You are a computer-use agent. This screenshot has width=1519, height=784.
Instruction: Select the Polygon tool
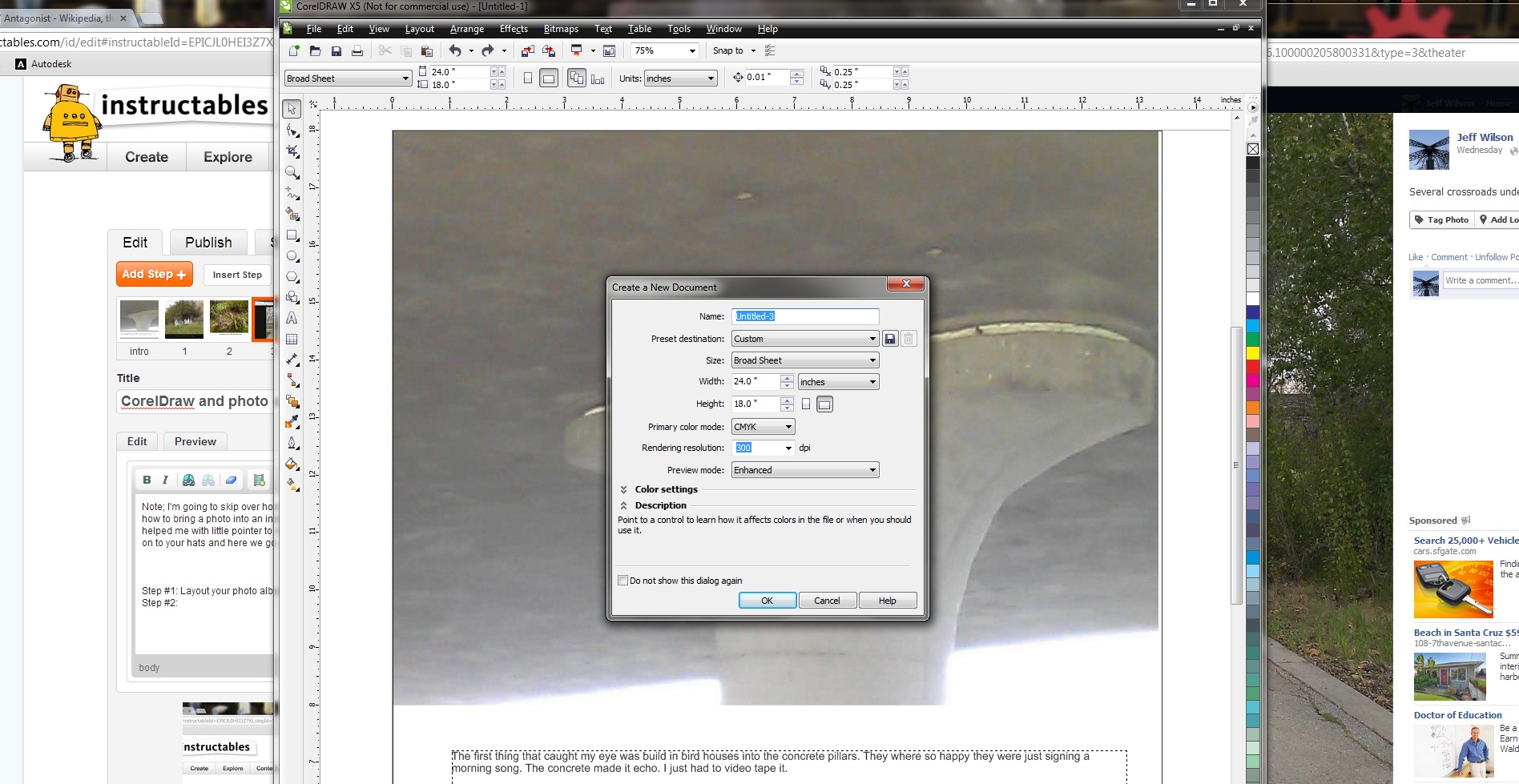pos(292,277)
